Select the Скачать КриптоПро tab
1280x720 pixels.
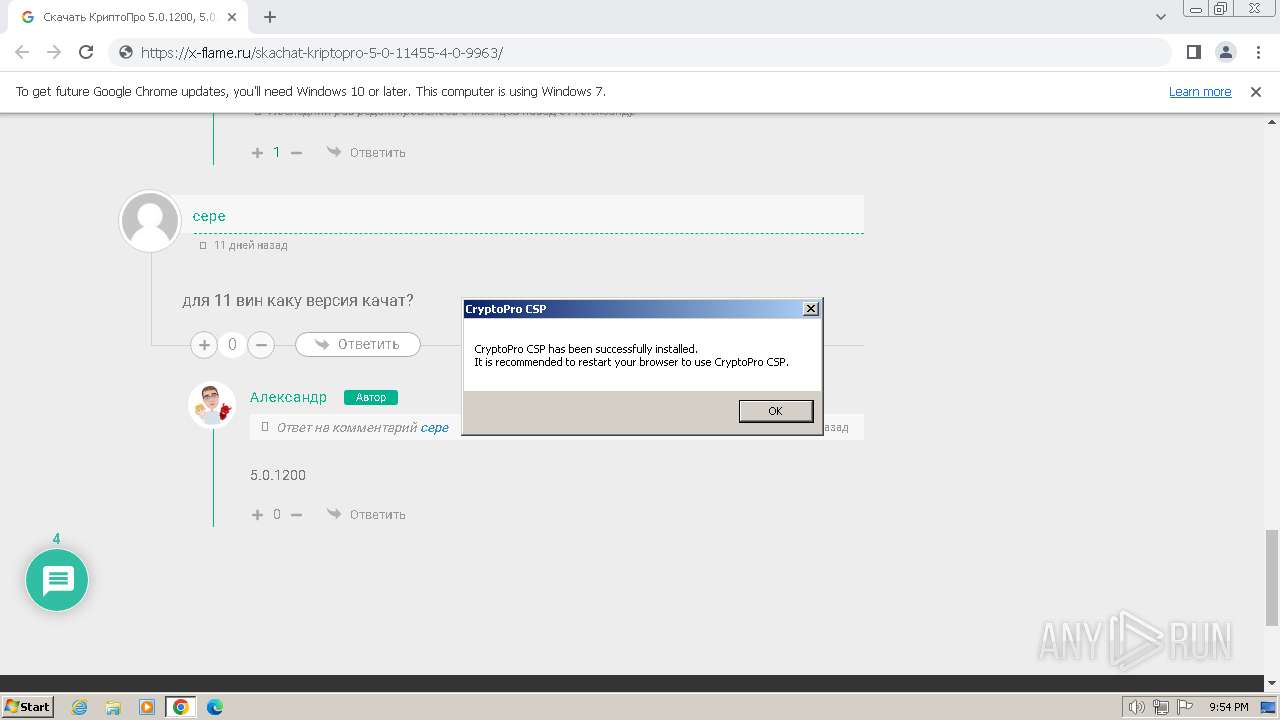point(128,17)
